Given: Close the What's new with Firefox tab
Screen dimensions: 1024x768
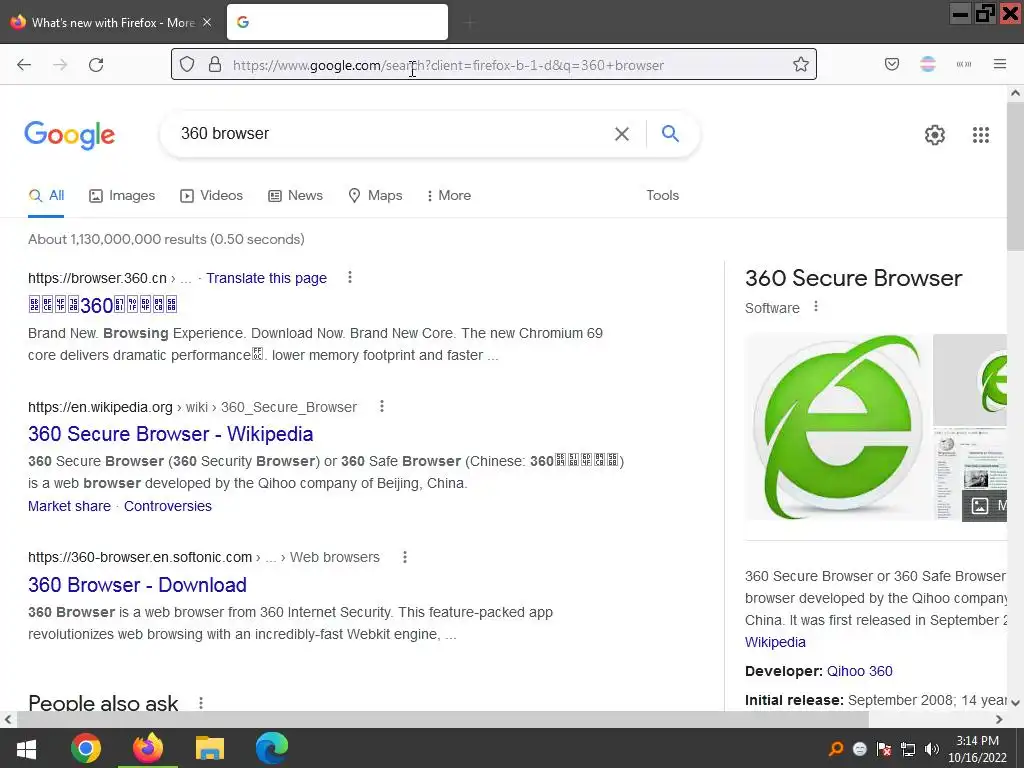Looking at the screenshot, I should 207,22.
